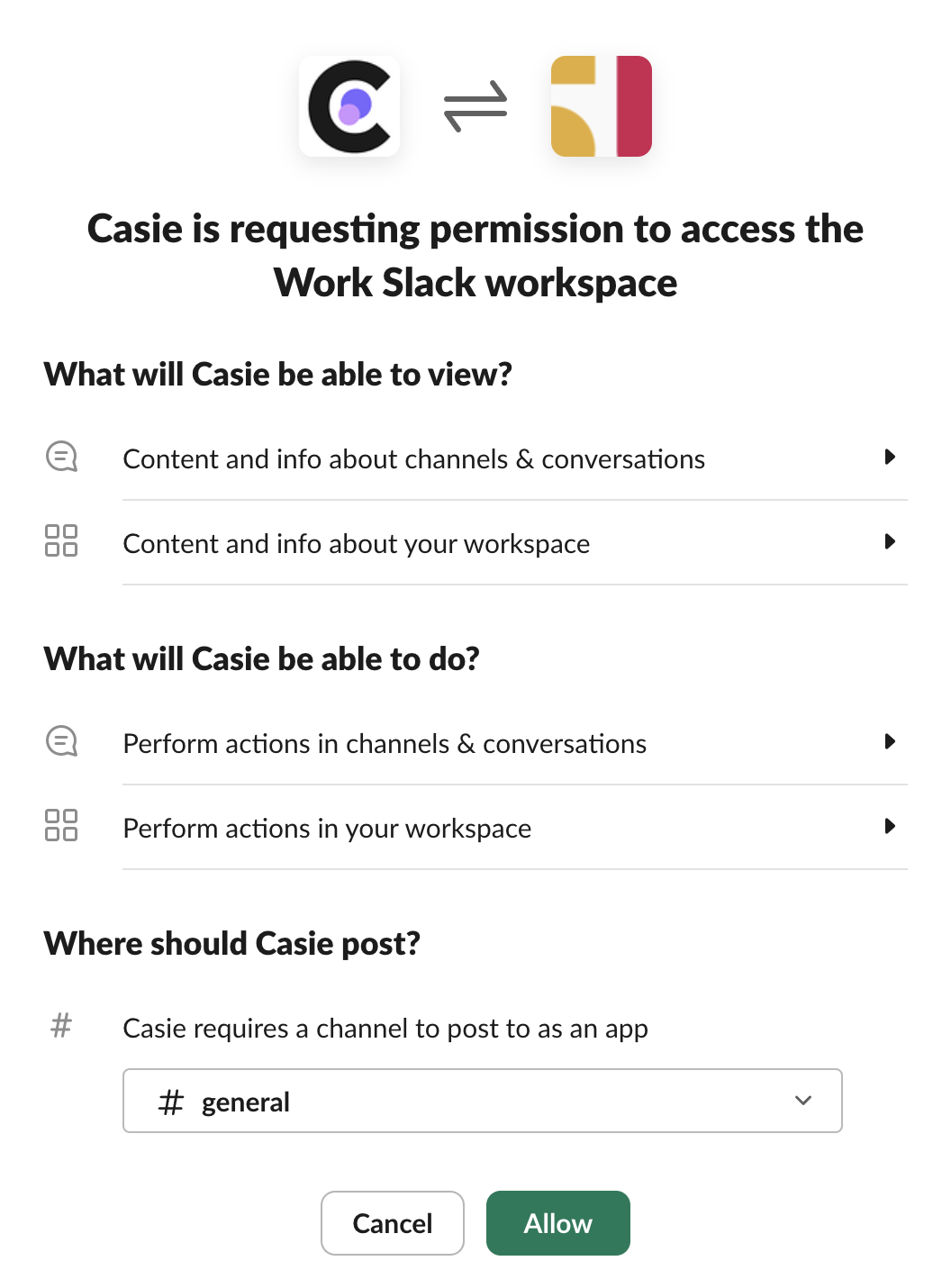
Task: Click grid icon beside Perform actions in workspace
Action: coord(61,825)
